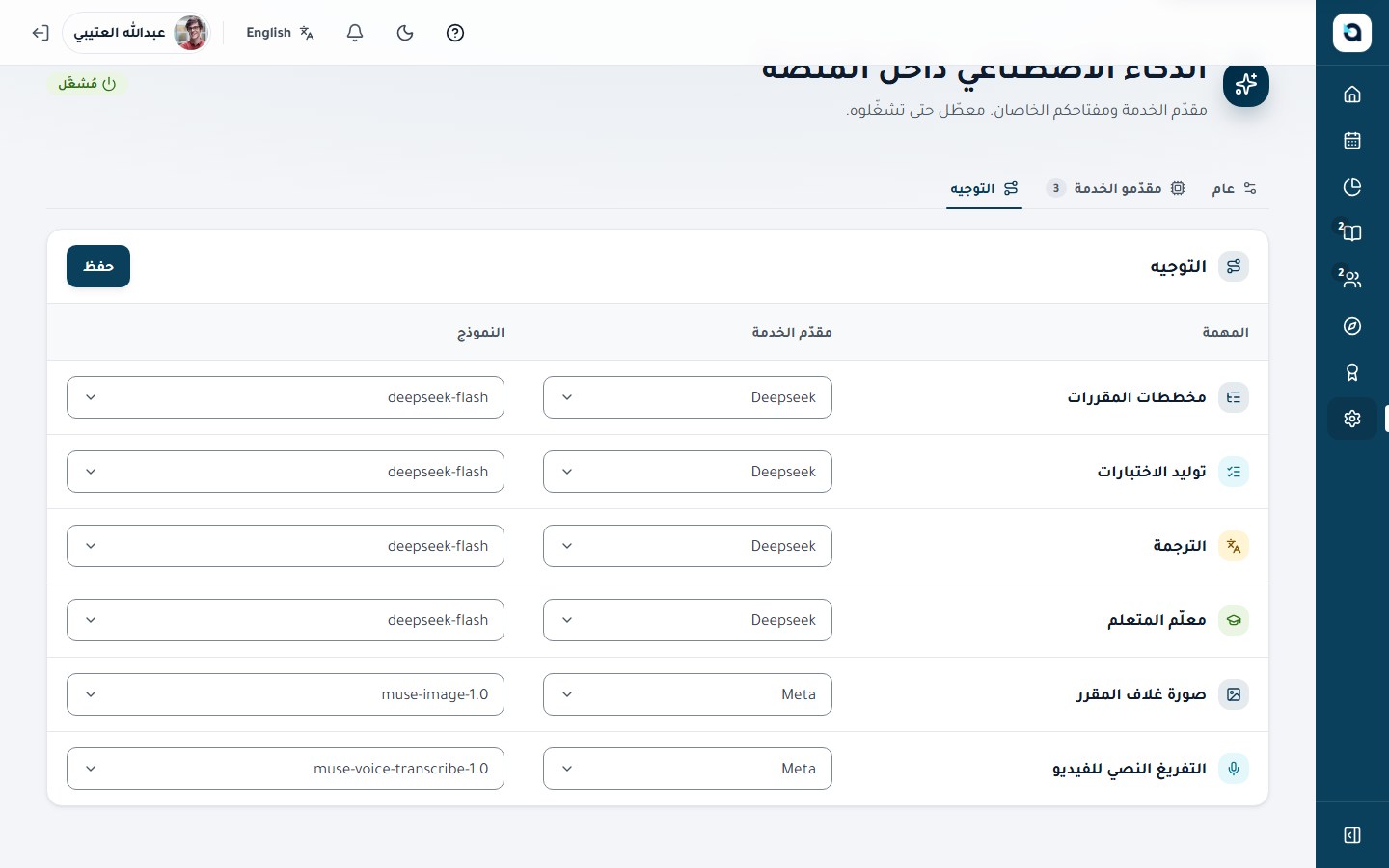This screenshot has height=868, width=1389.
Task: Open notifications bell
Action: point(355,33)
